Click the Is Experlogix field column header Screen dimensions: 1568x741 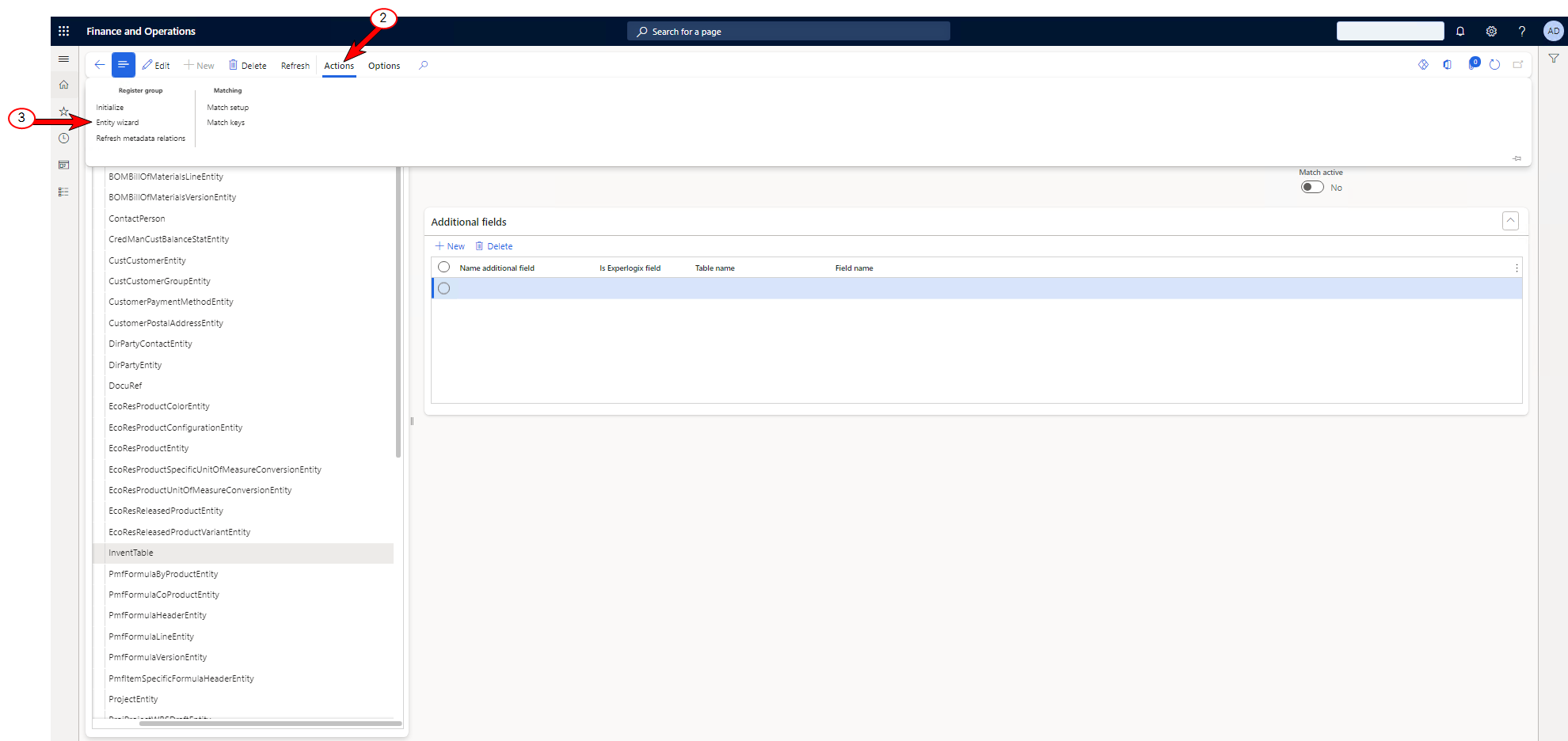[630, 268]
